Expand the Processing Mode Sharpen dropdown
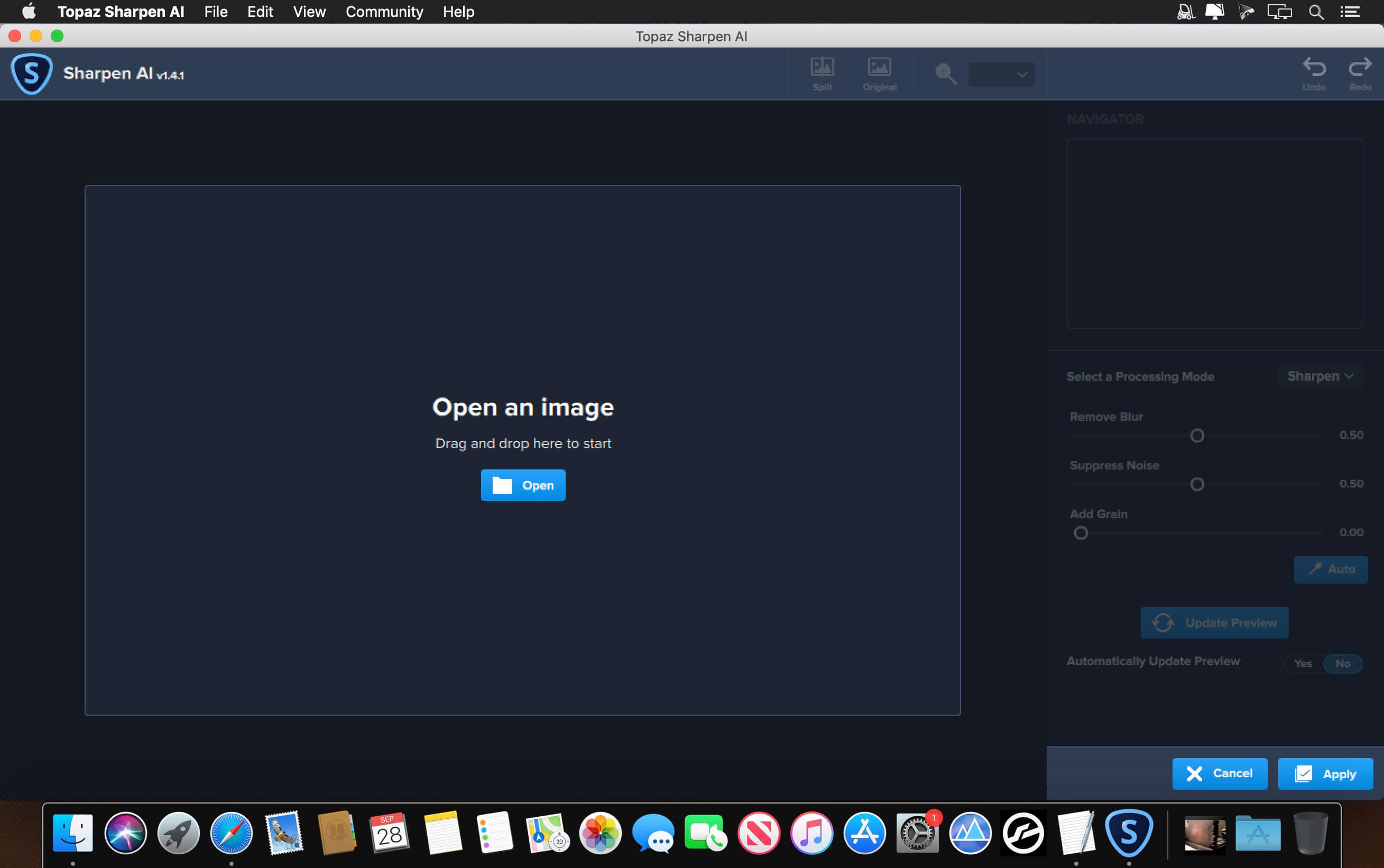1384x868 pixels. (x=1320, y=376)
